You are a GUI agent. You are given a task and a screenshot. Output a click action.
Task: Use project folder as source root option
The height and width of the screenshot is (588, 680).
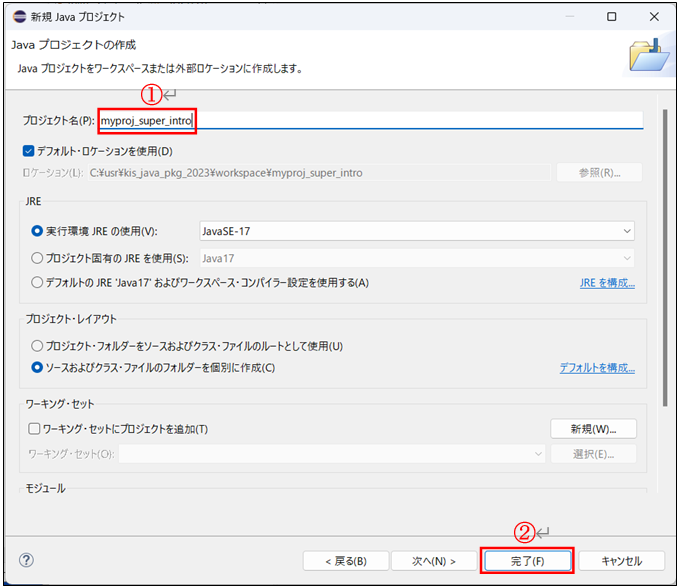tap(37, 346)
